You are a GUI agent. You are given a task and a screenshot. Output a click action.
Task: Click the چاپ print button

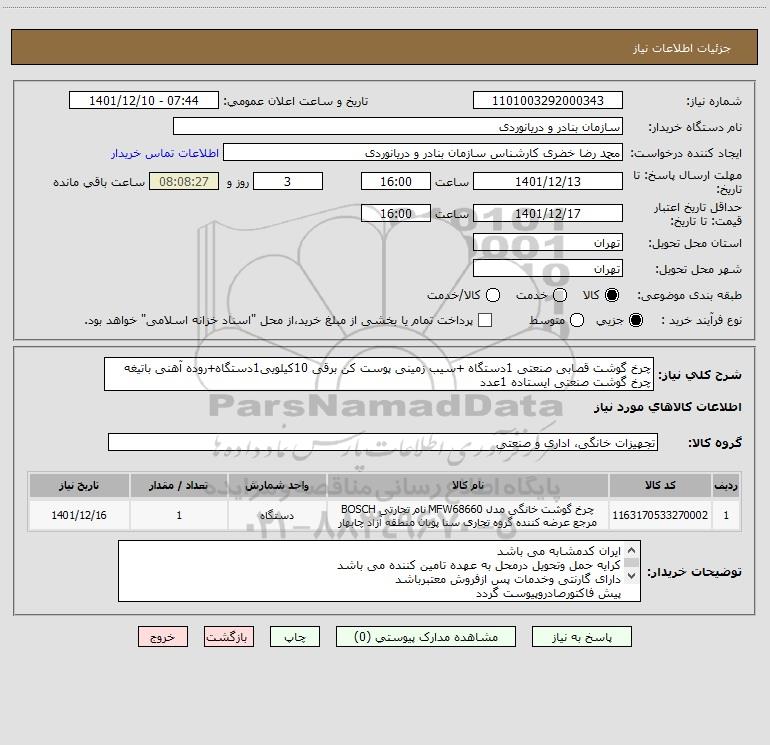[295, 637]
